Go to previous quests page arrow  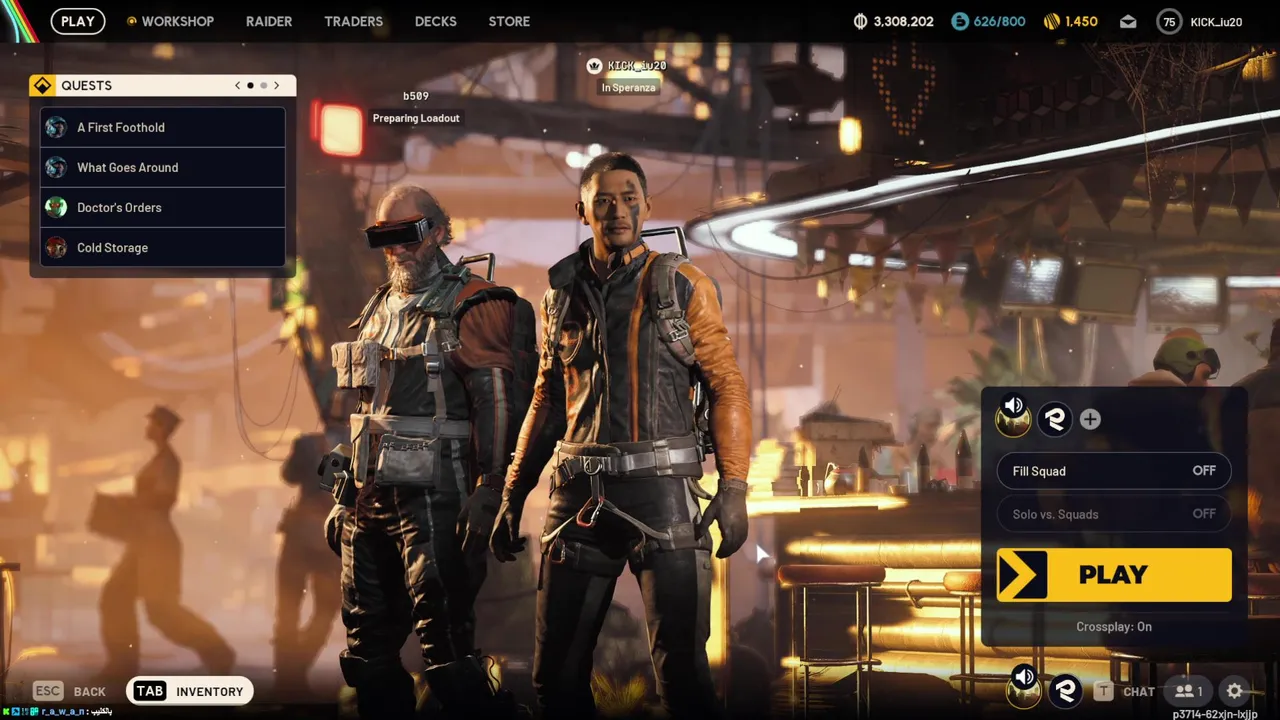pos(237,86)
